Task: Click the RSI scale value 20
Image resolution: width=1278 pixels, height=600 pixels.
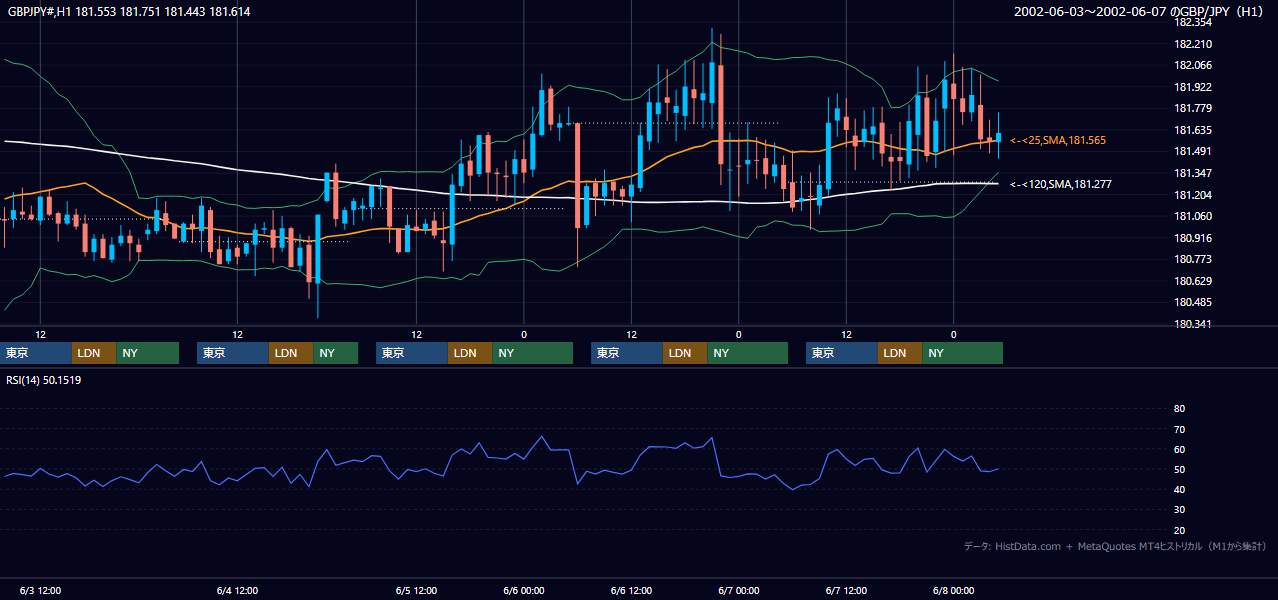Action: tap(1179, 530)
